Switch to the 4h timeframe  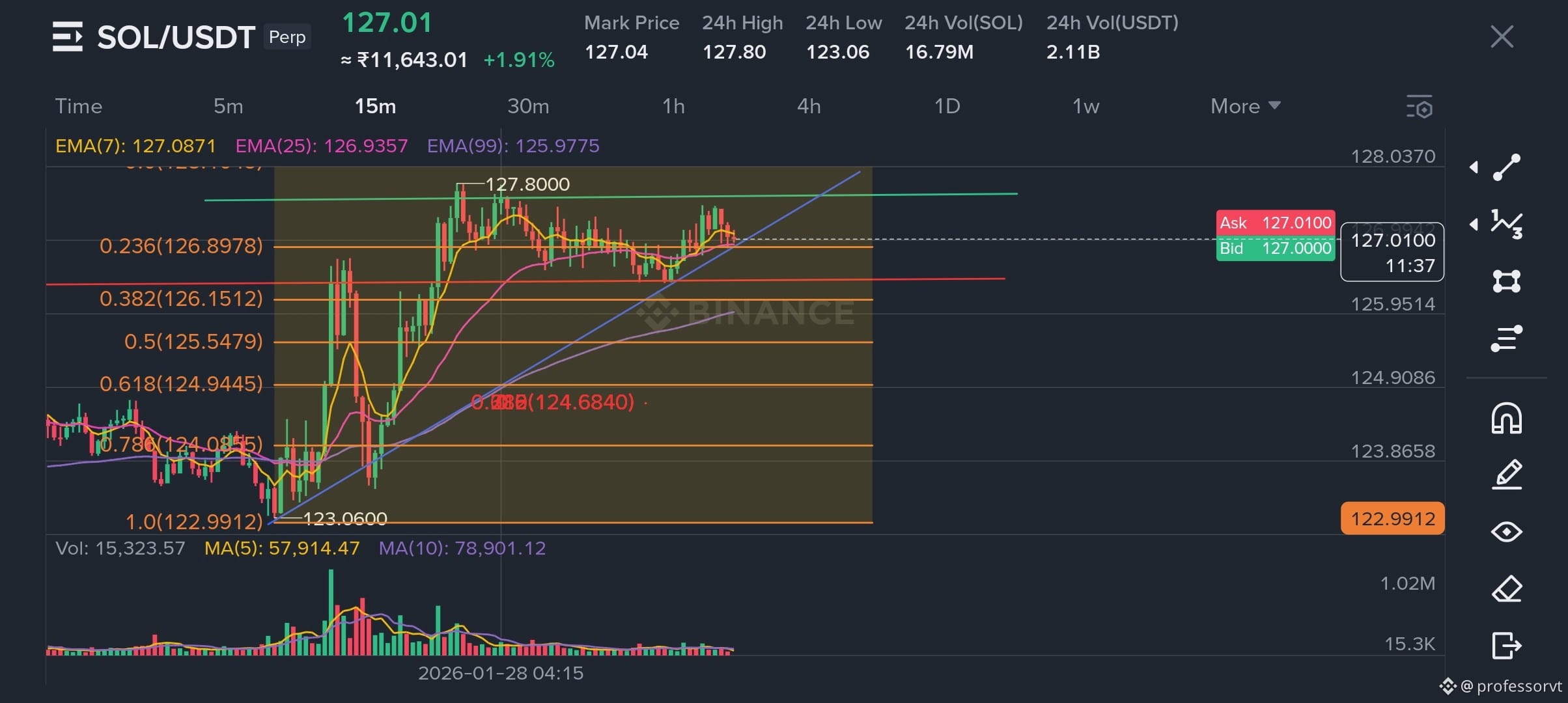coord(809,106)
